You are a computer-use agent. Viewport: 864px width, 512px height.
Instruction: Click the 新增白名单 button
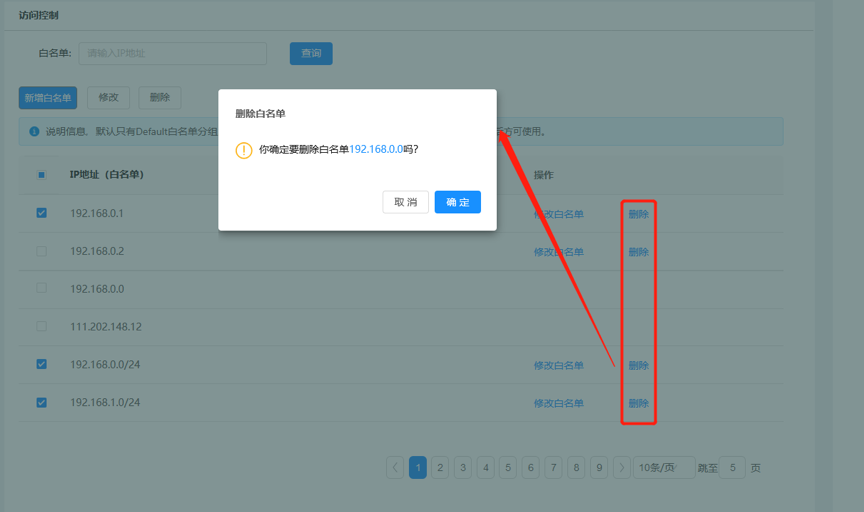48,98
